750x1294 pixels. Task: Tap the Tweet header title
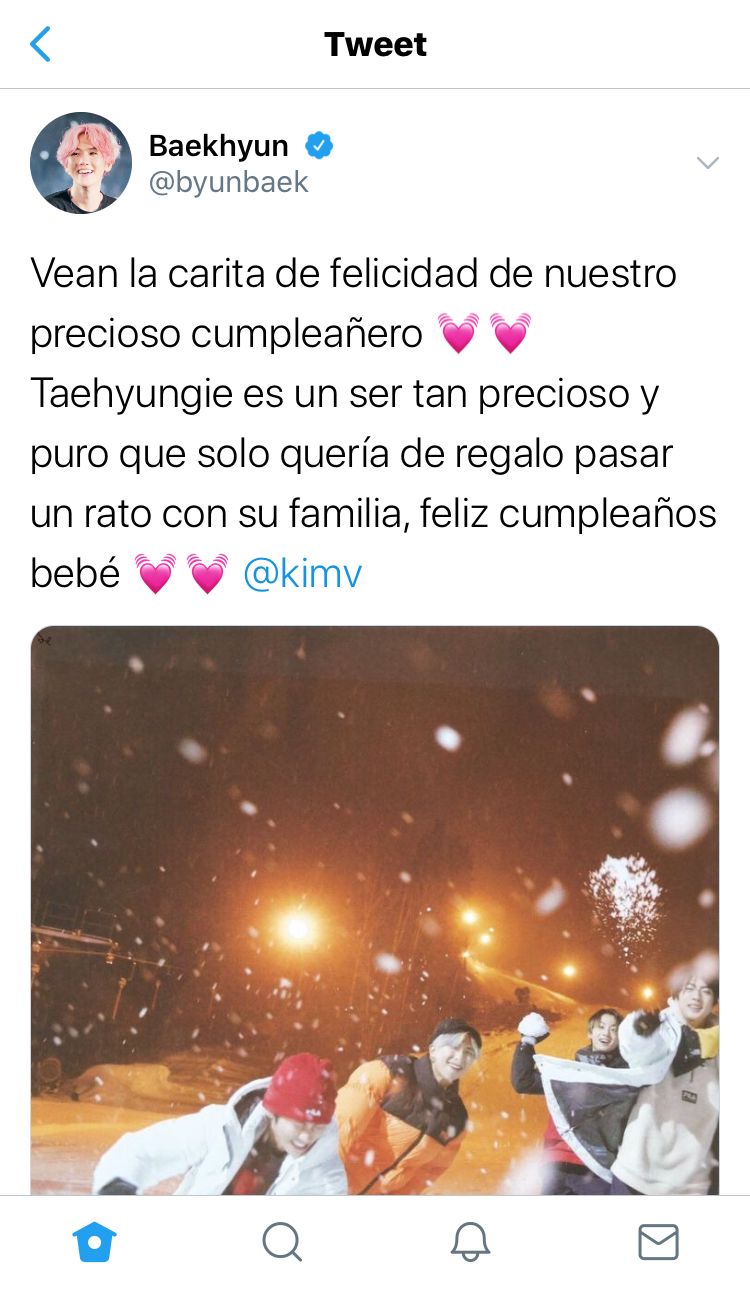click(375, 44)
